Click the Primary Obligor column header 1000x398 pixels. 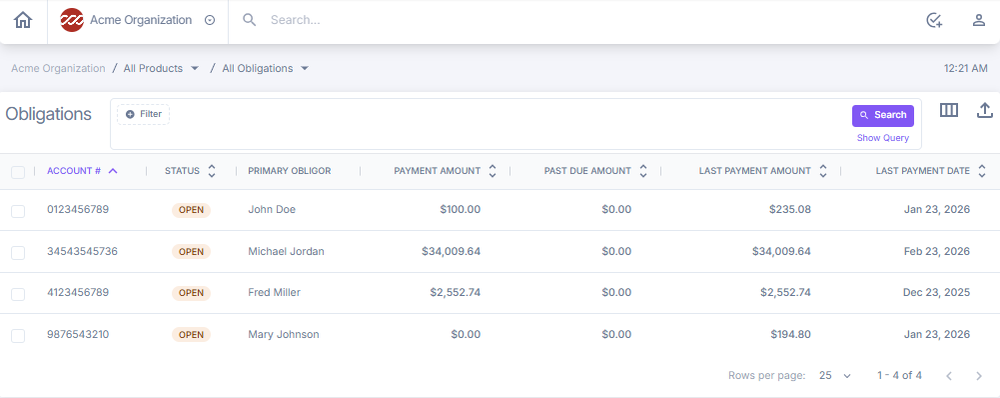click(290, 171)
